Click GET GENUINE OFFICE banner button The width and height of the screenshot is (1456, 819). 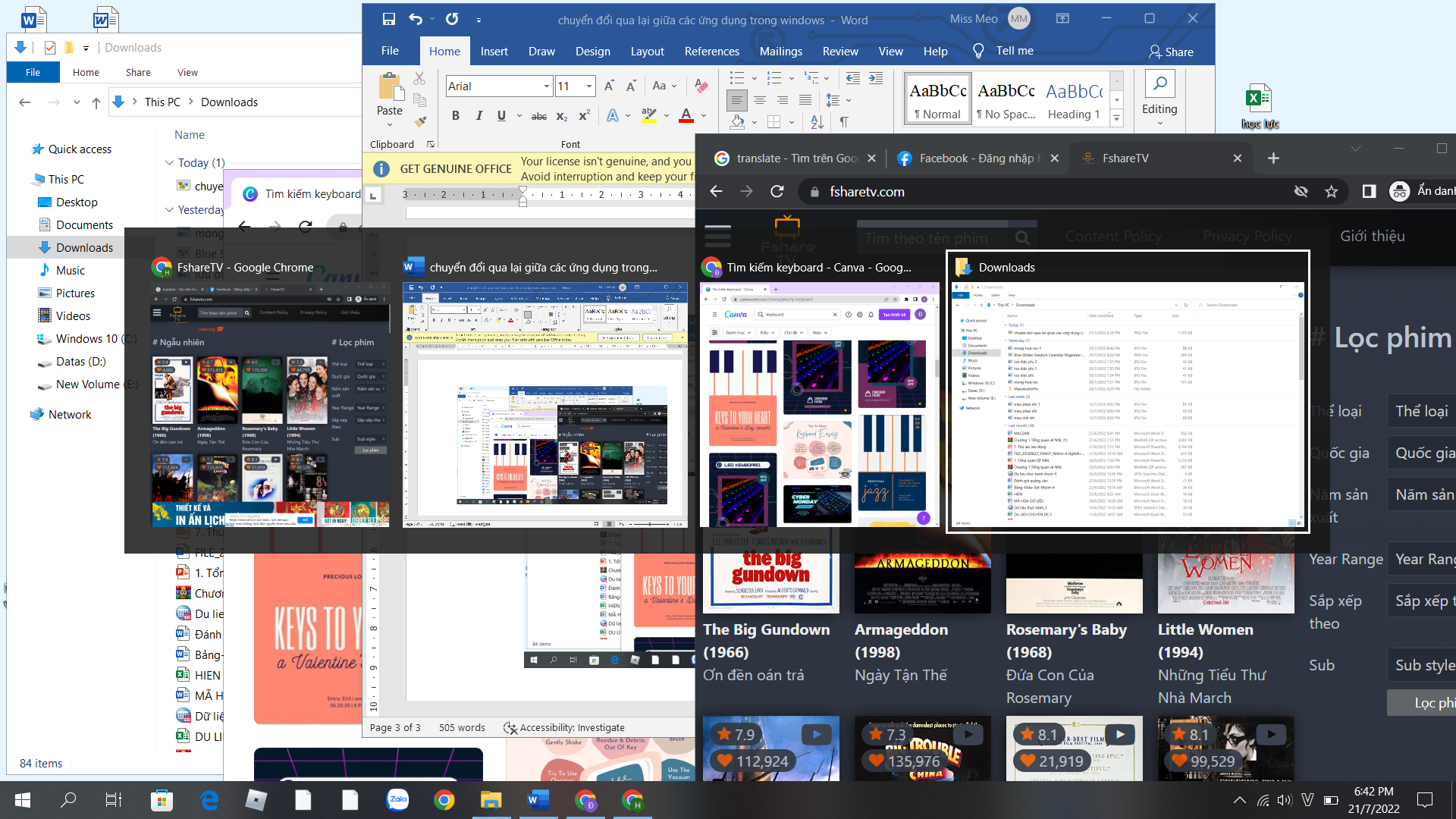[x=456, y=168]
